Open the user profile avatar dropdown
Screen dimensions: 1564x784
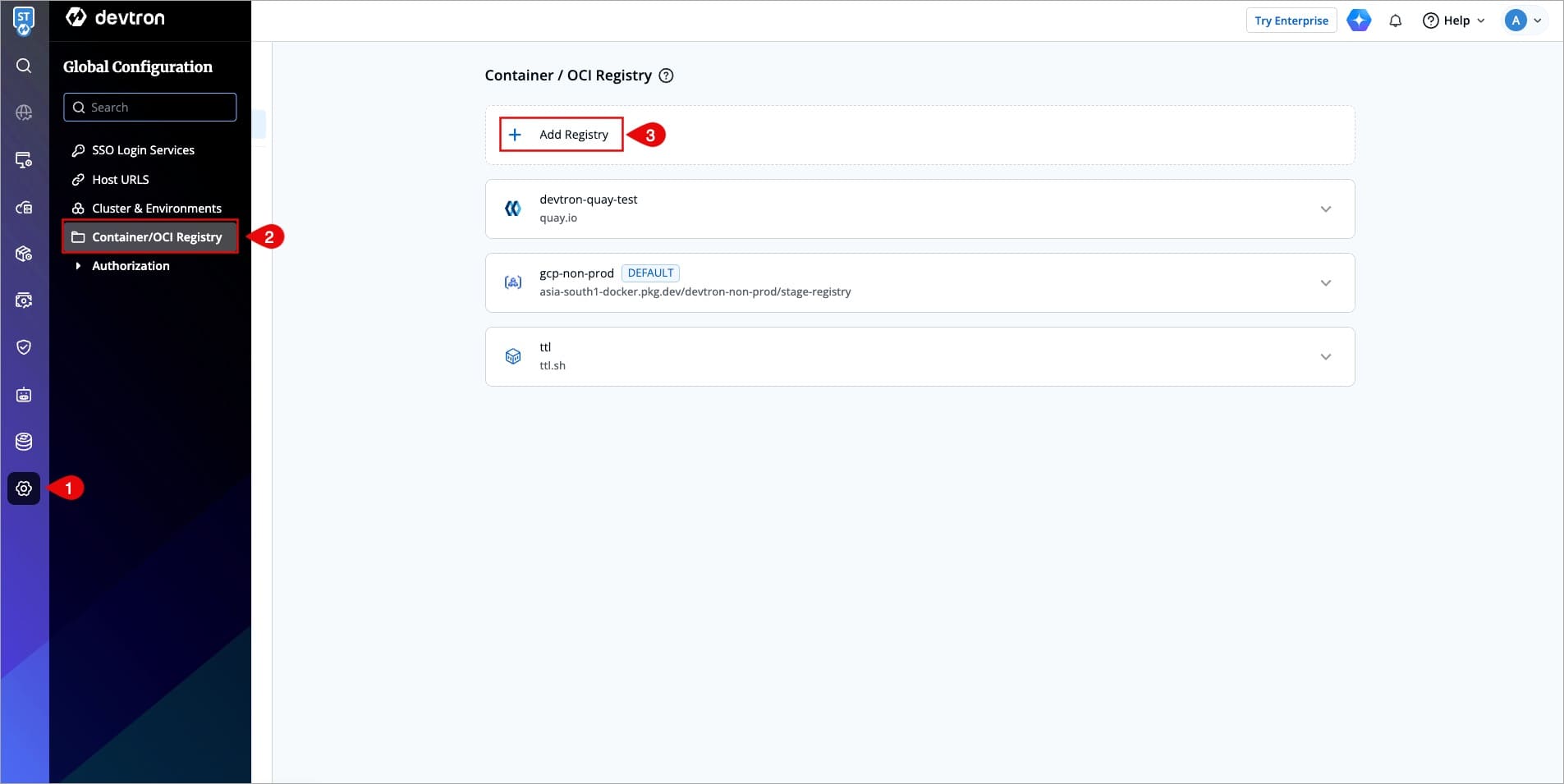tap(1523, 21)
